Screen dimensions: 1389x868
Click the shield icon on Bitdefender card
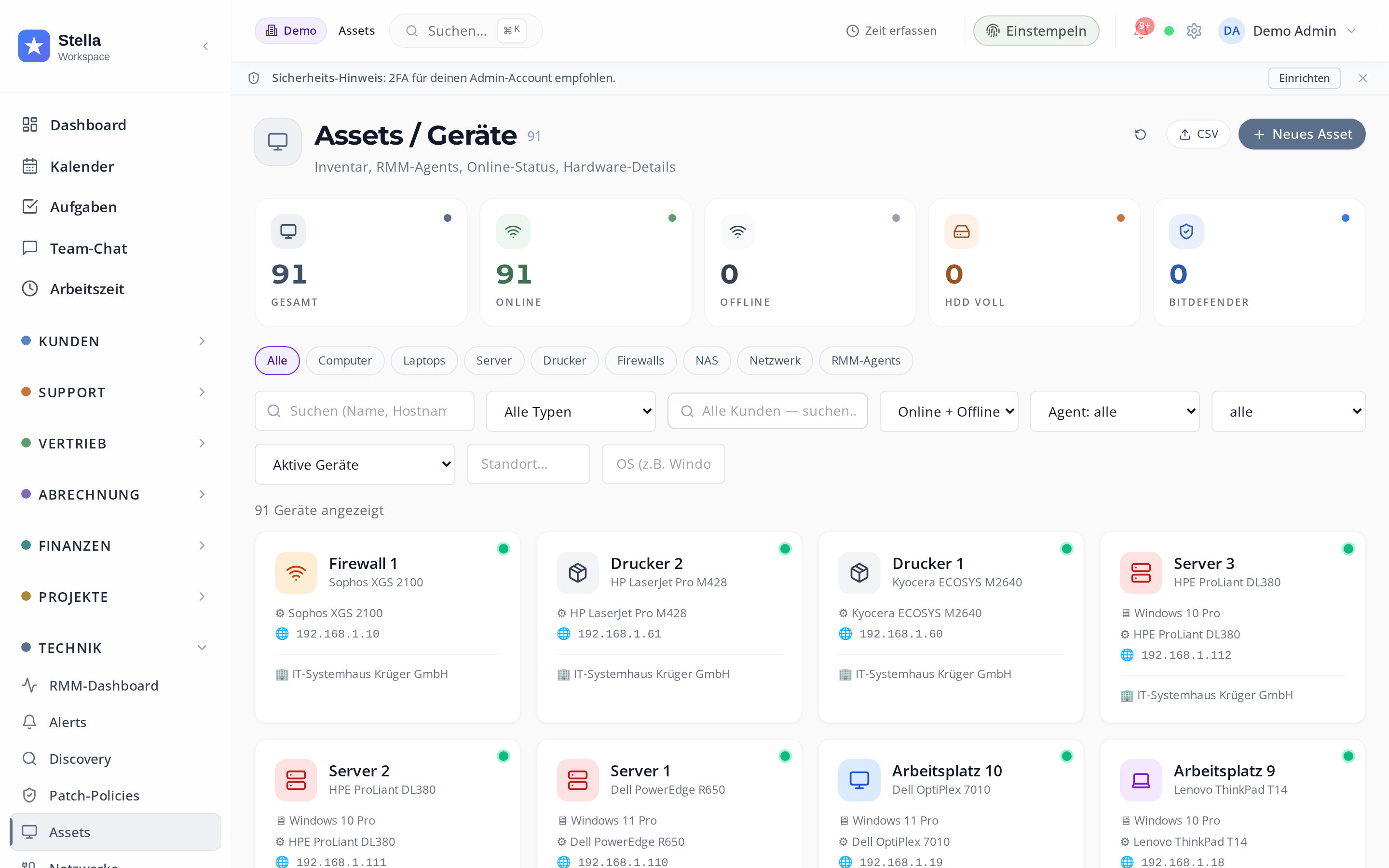[1186, 231]
